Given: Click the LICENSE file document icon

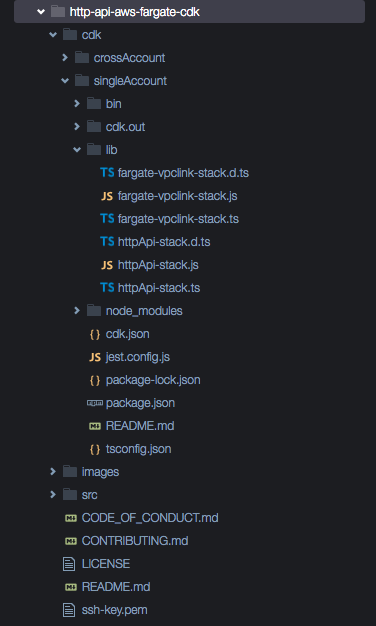Looking at the screenshot, I should click(69, 564).
